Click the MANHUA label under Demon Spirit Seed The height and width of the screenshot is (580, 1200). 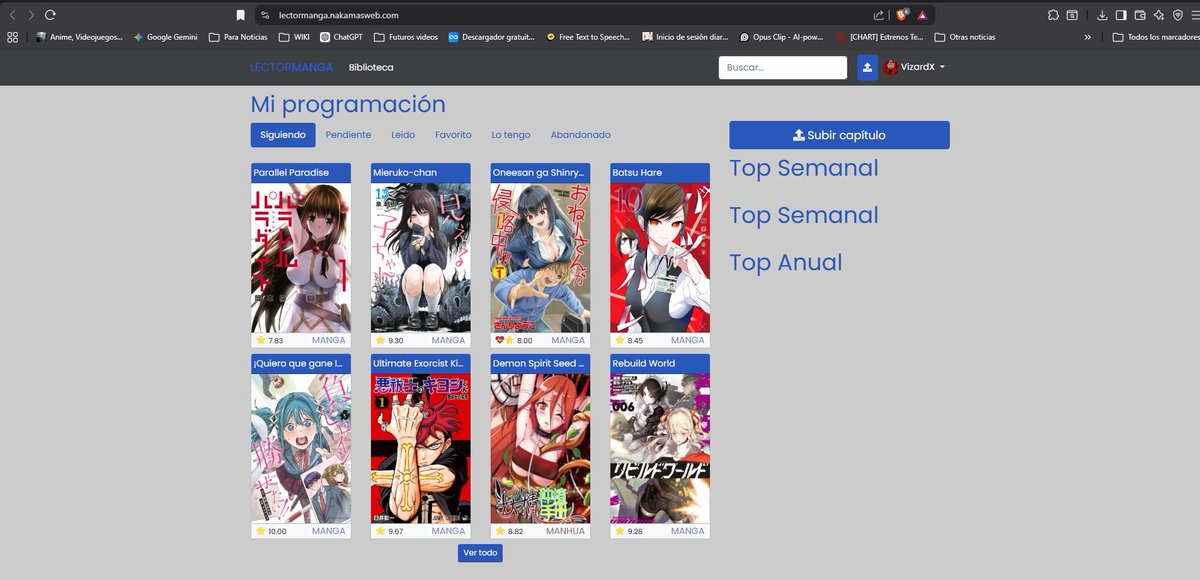coord(566,532)
